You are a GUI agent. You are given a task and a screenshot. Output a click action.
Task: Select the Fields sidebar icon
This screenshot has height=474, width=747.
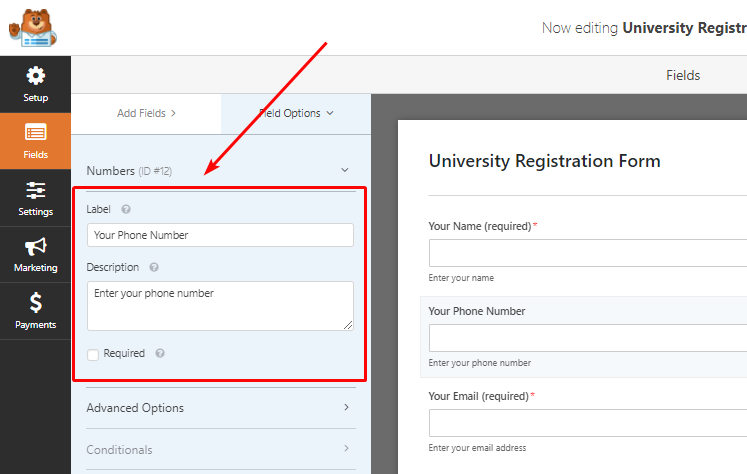[35, 133]
